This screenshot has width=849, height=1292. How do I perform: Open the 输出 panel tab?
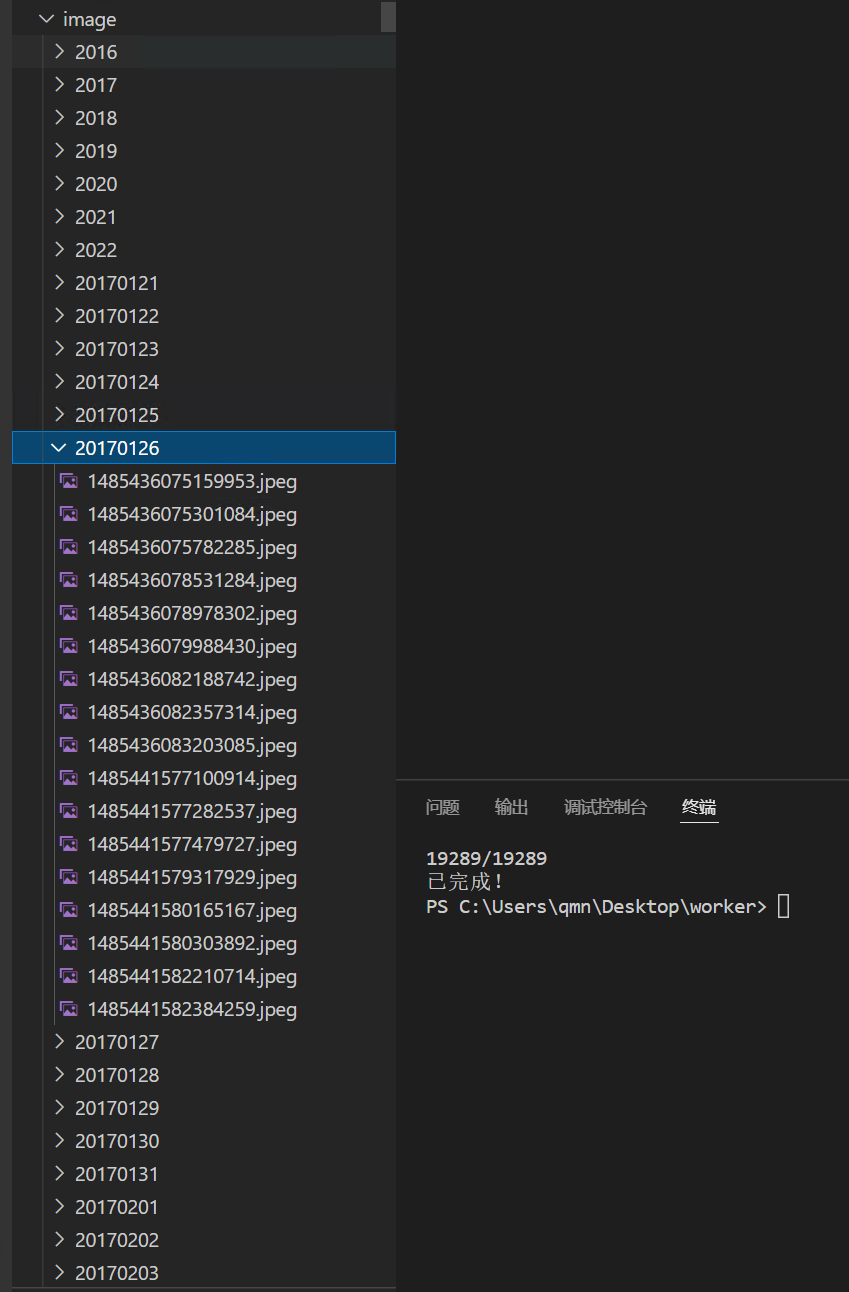(x=511, y=807)
